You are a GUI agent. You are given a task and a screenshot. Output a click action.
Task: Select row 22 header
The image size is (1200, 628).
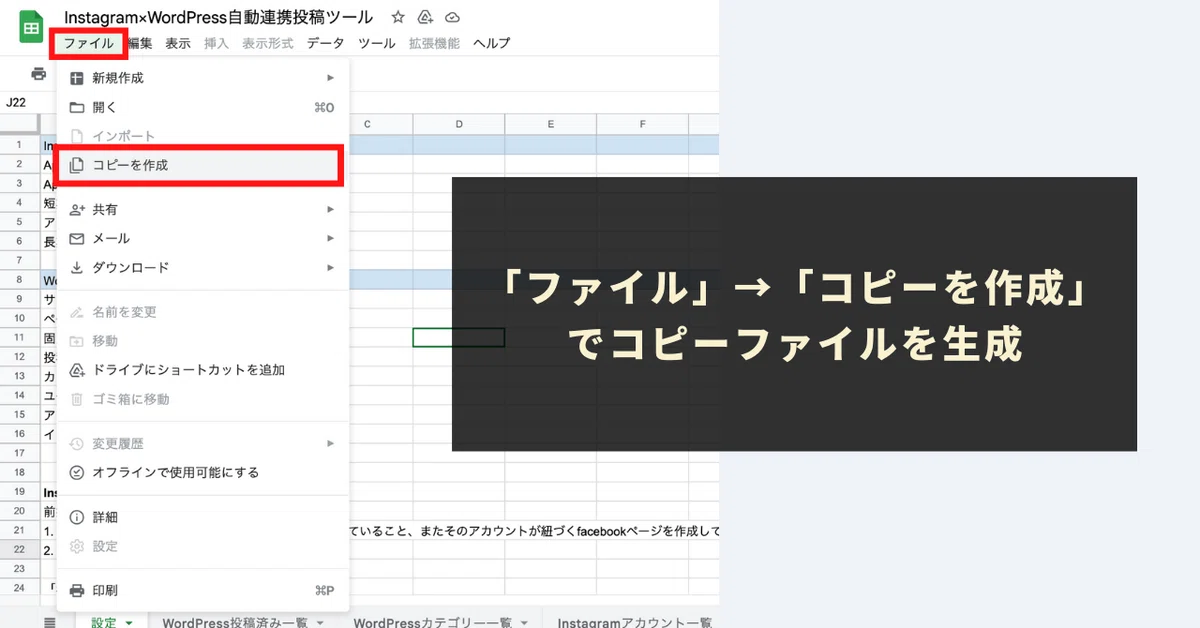19,549
